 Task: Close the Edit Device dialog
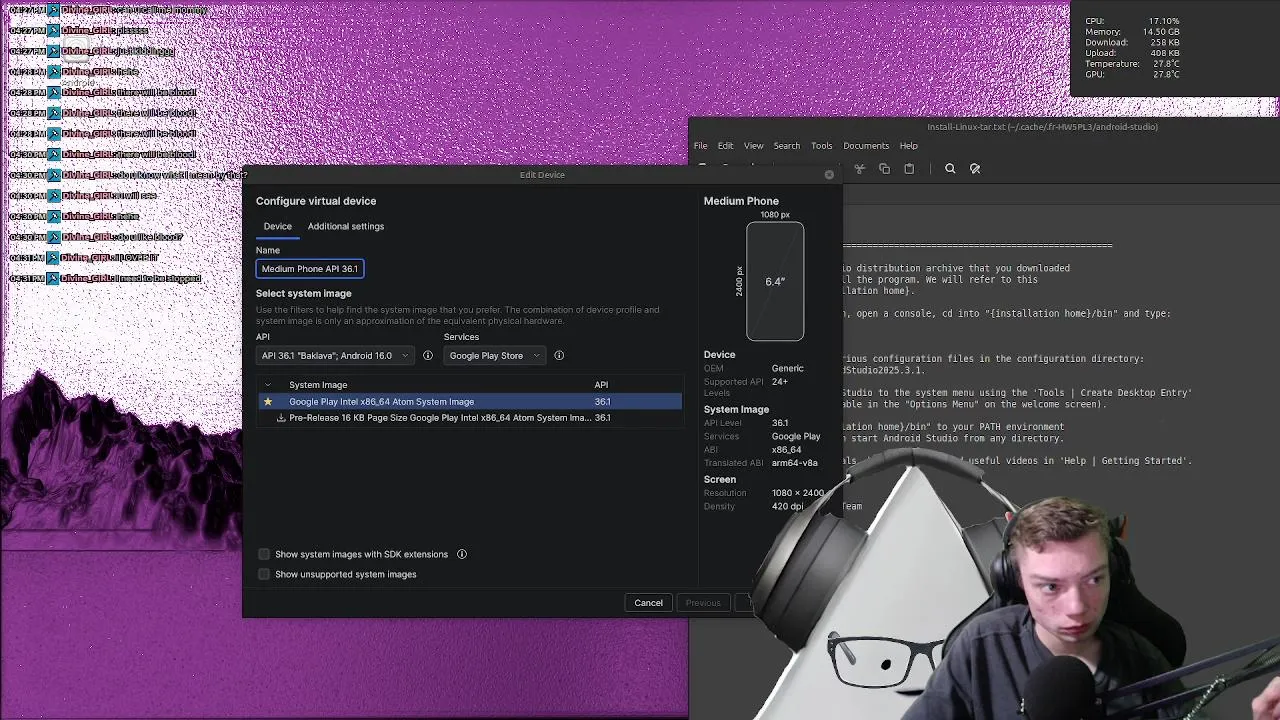click(x=829, y=175)
